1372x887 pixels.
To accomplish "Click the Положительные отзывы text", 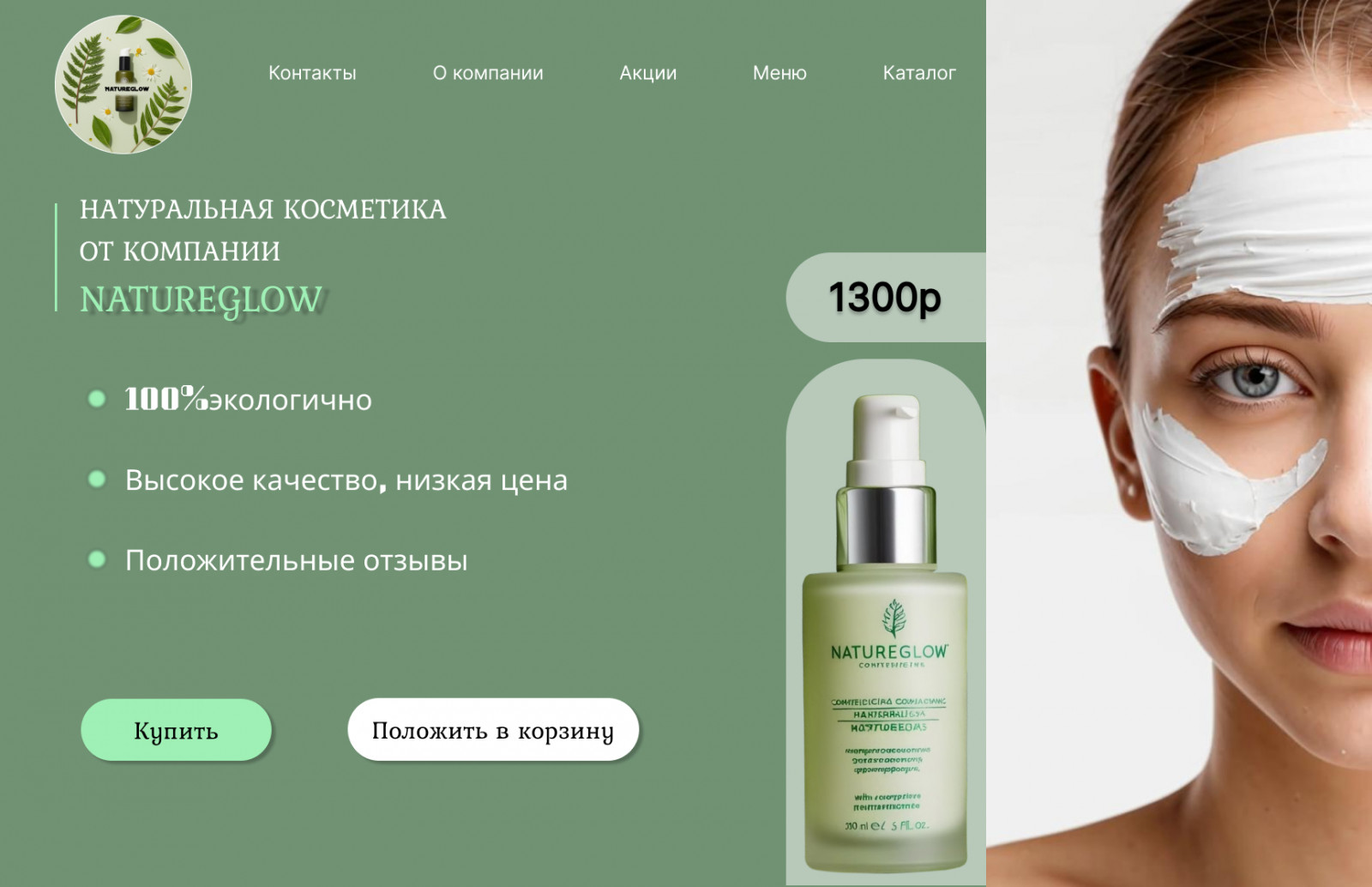I will point(297,560).
